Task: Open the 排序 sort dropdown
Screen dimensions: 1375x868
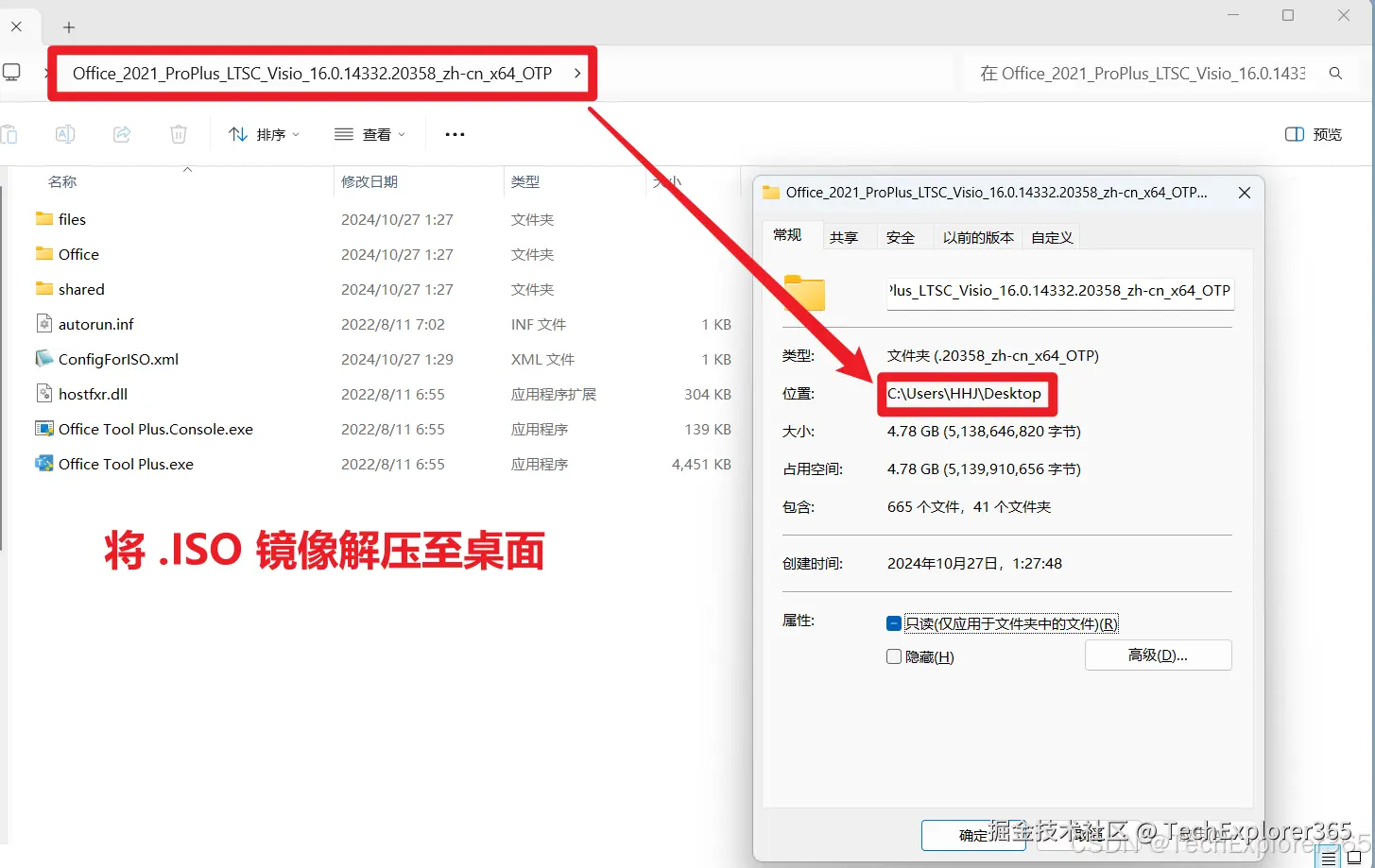Action: (x=265, y=134)
